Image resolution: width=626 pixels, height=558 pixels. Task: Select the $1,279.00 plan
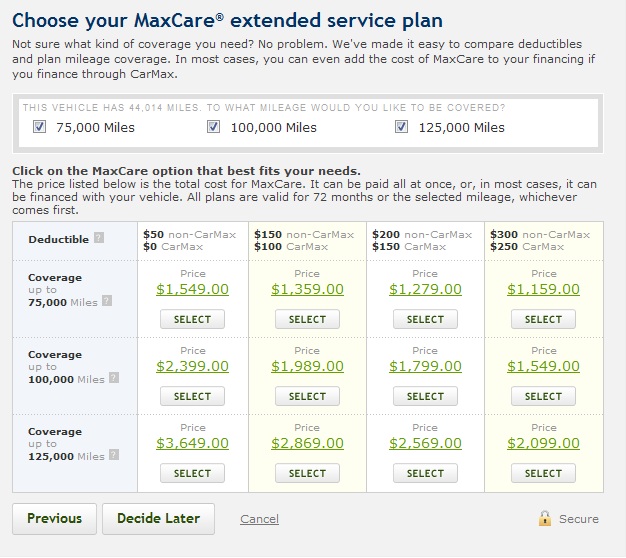[x=425, y=319]
